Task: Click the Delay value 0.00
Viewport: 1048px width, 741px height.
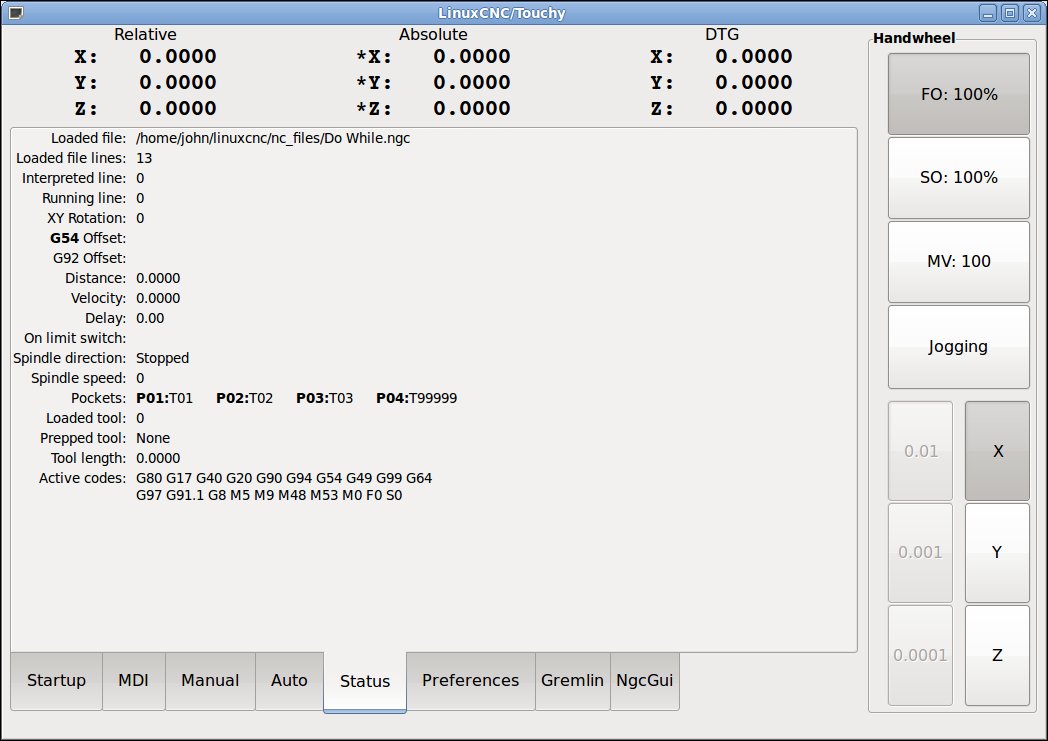Action: coord(150,319)
